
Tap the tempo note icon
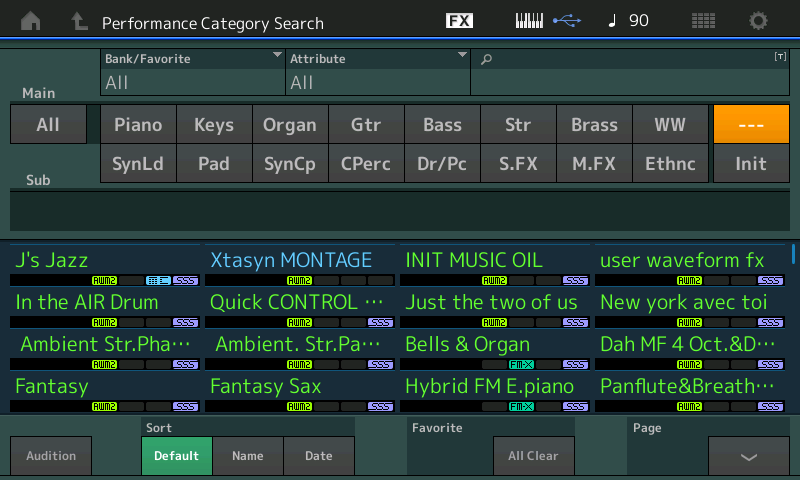(613, 21)
